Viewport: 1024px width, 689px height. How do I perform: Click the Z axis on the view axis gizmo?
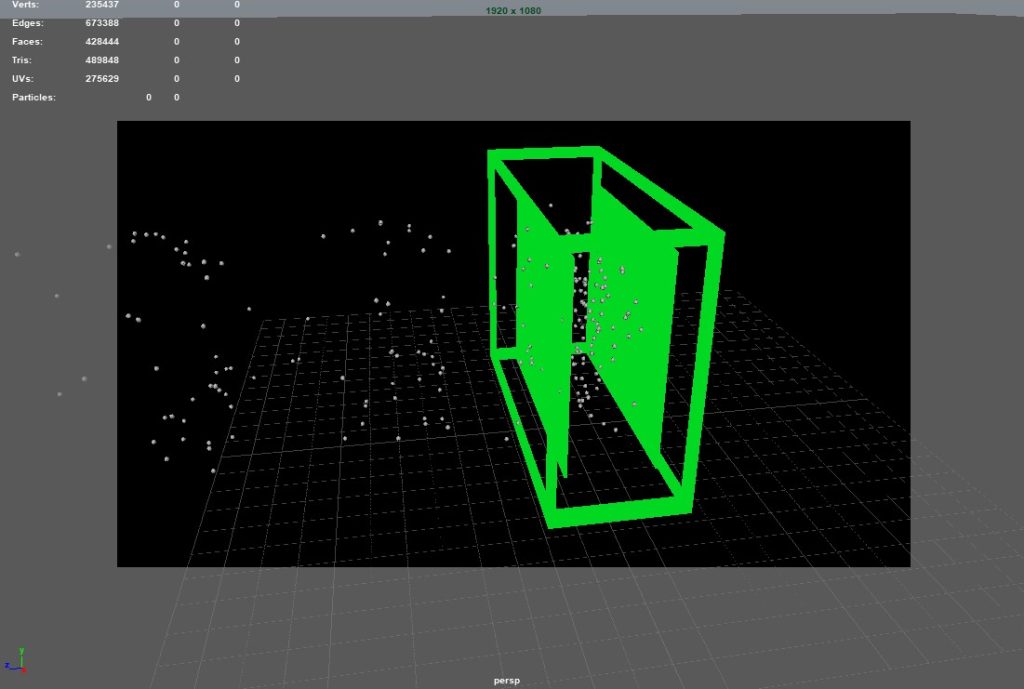point(8,665)
